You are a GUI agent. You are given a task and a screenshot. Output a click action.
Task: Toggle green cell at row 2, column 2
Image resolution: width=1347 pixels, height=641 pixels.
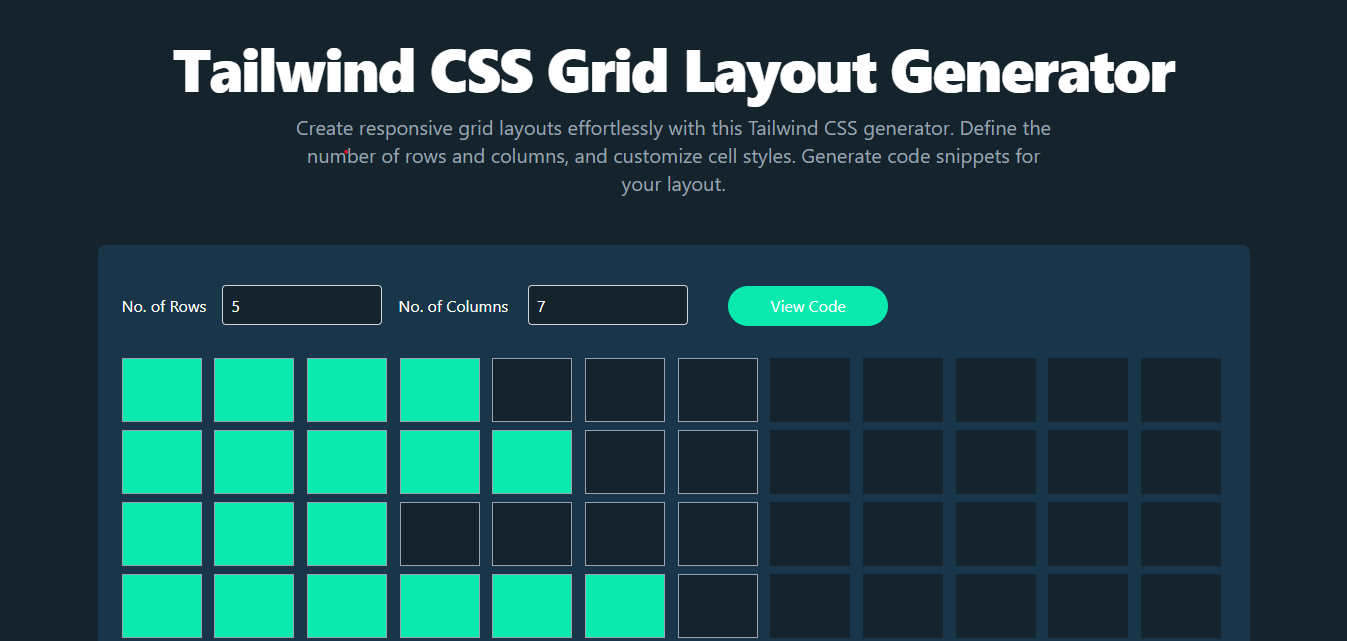254,462
